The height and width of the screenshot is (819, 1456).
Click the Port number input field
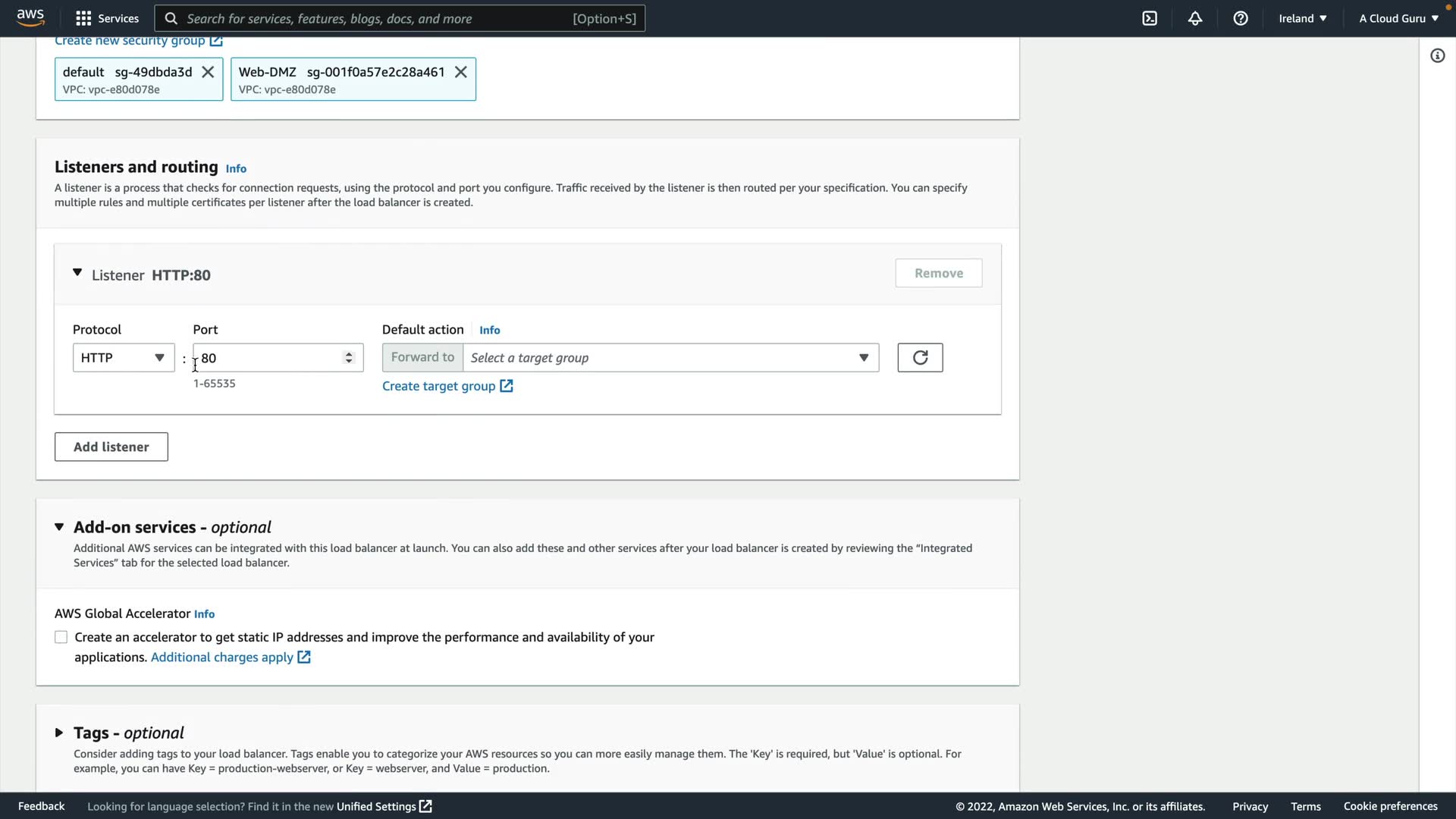click(269, 358)
